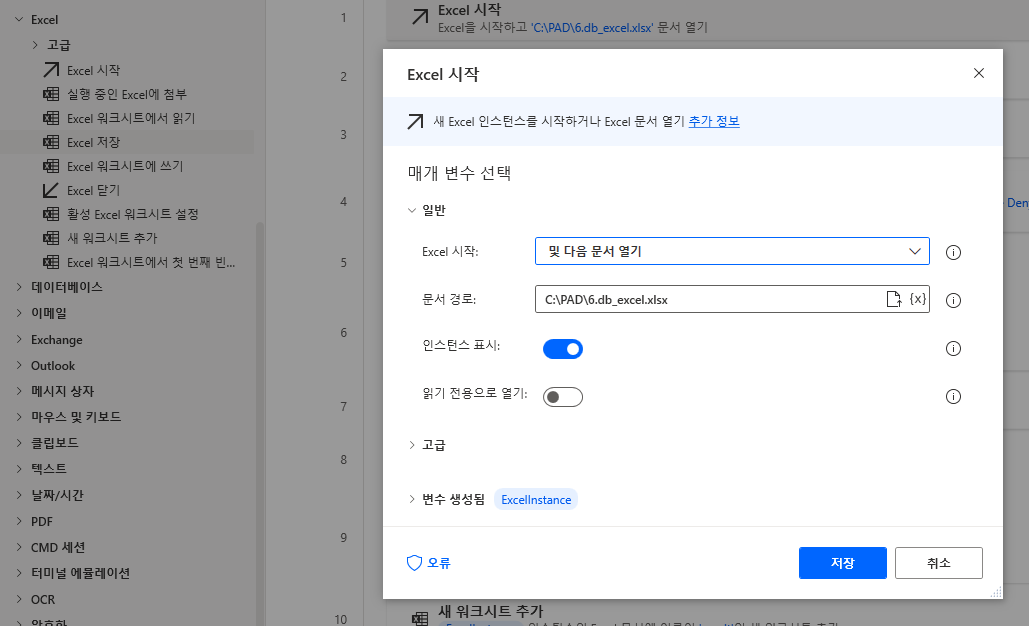Click the arrow icon in dialog info banner

click(x=415, y=121)
